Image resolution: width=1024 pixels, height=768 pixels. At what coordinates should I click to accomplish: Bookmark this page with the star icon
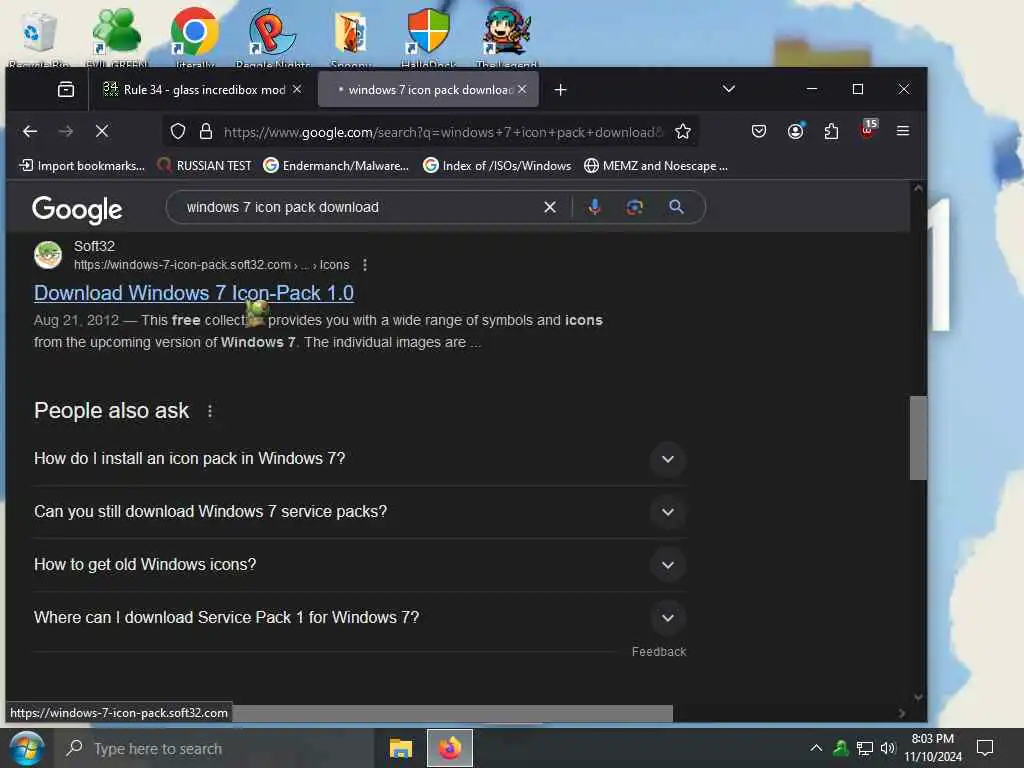pyautogui.click(x=683, y=131)
